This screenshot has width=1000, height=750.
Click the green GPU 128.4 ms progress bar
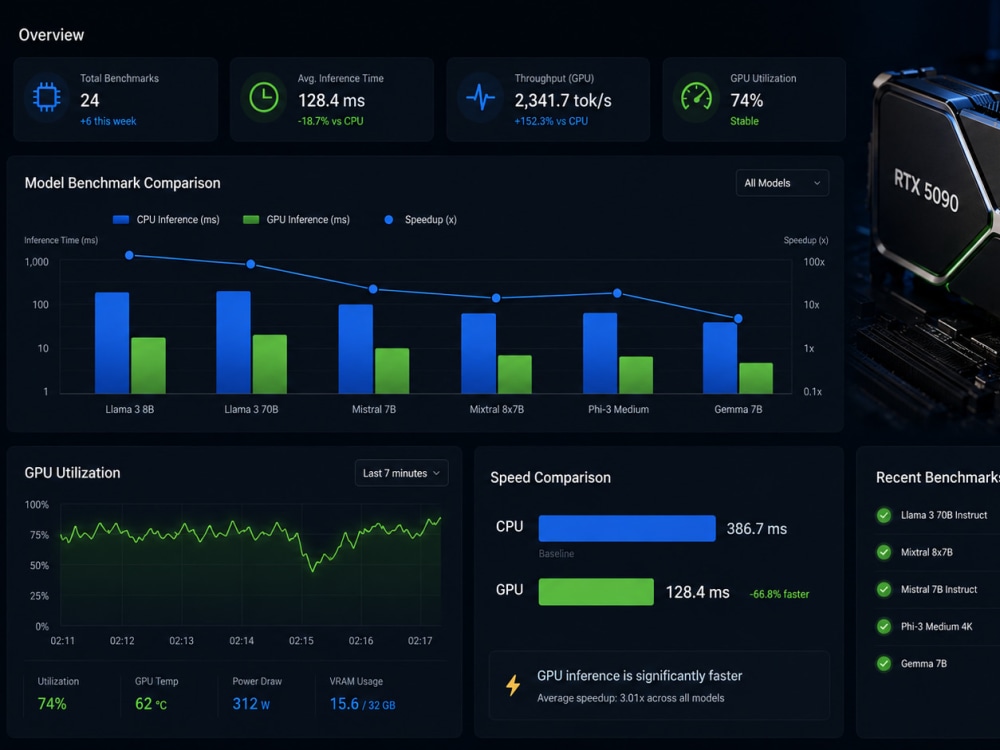[x=596, y=591]
